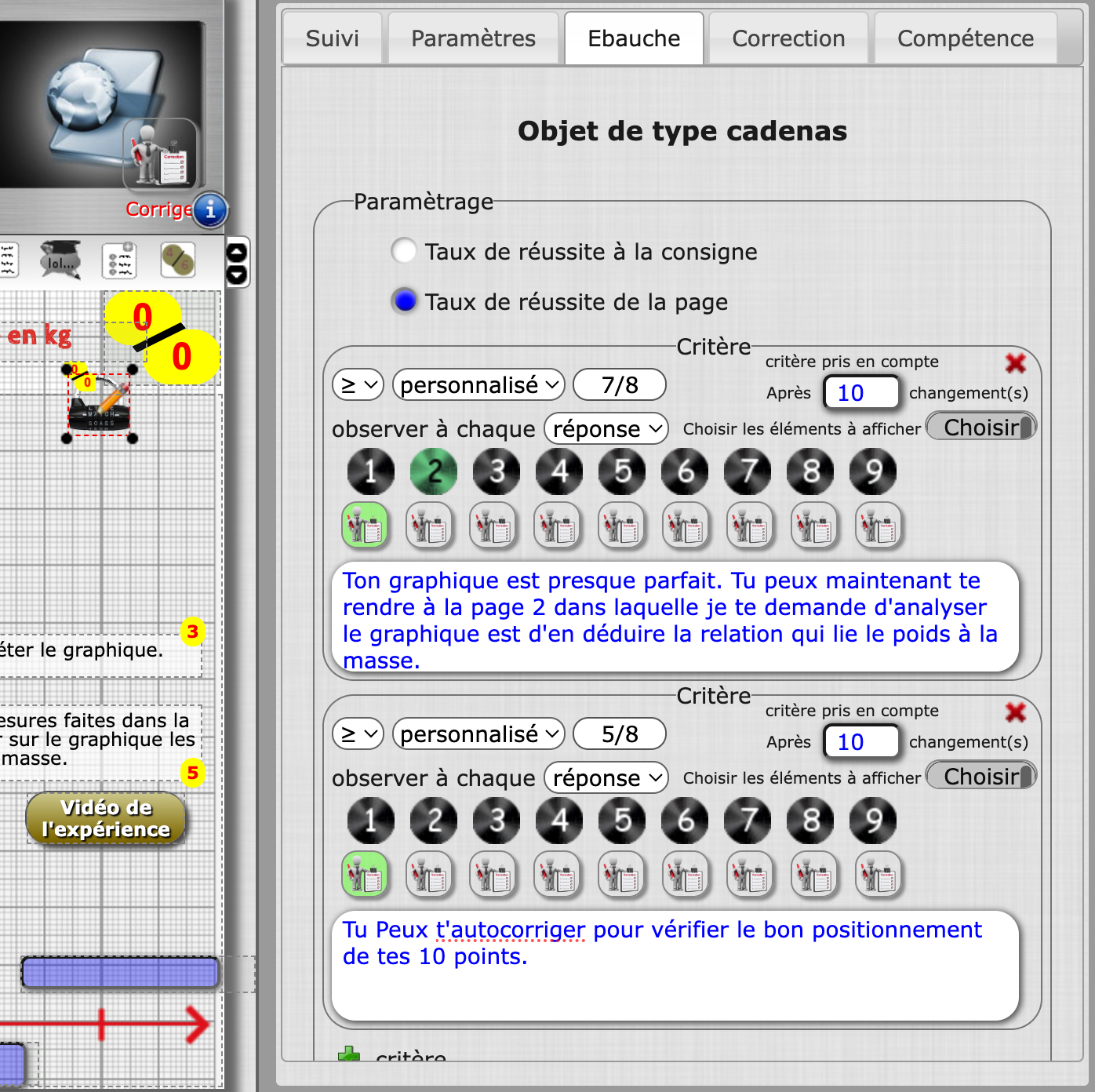Select green number 2 ball in first criterion

click(434, 471)
